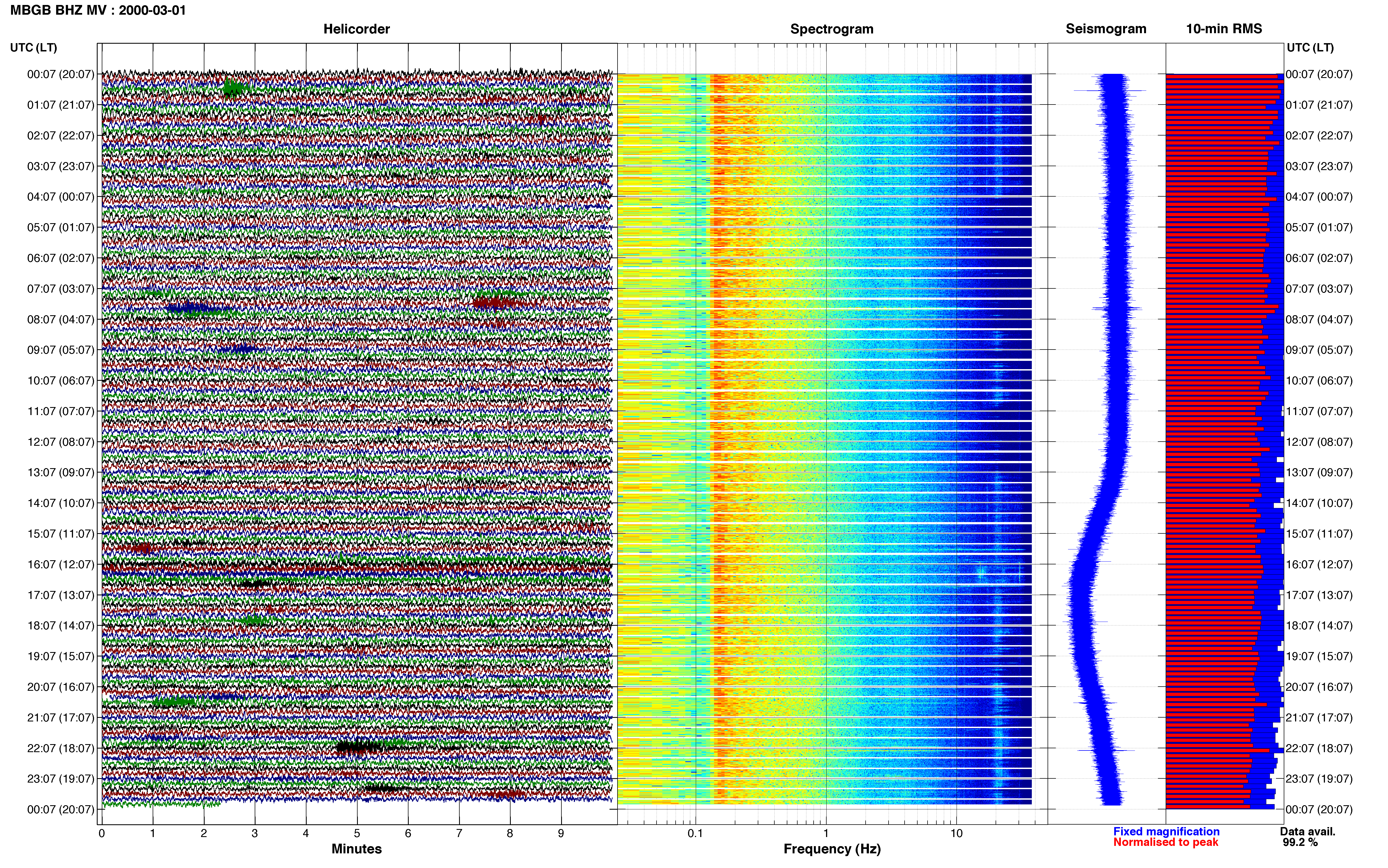Click the Minutes axis label
Viewport: 1388px width, 868px height.
point(356,848)
